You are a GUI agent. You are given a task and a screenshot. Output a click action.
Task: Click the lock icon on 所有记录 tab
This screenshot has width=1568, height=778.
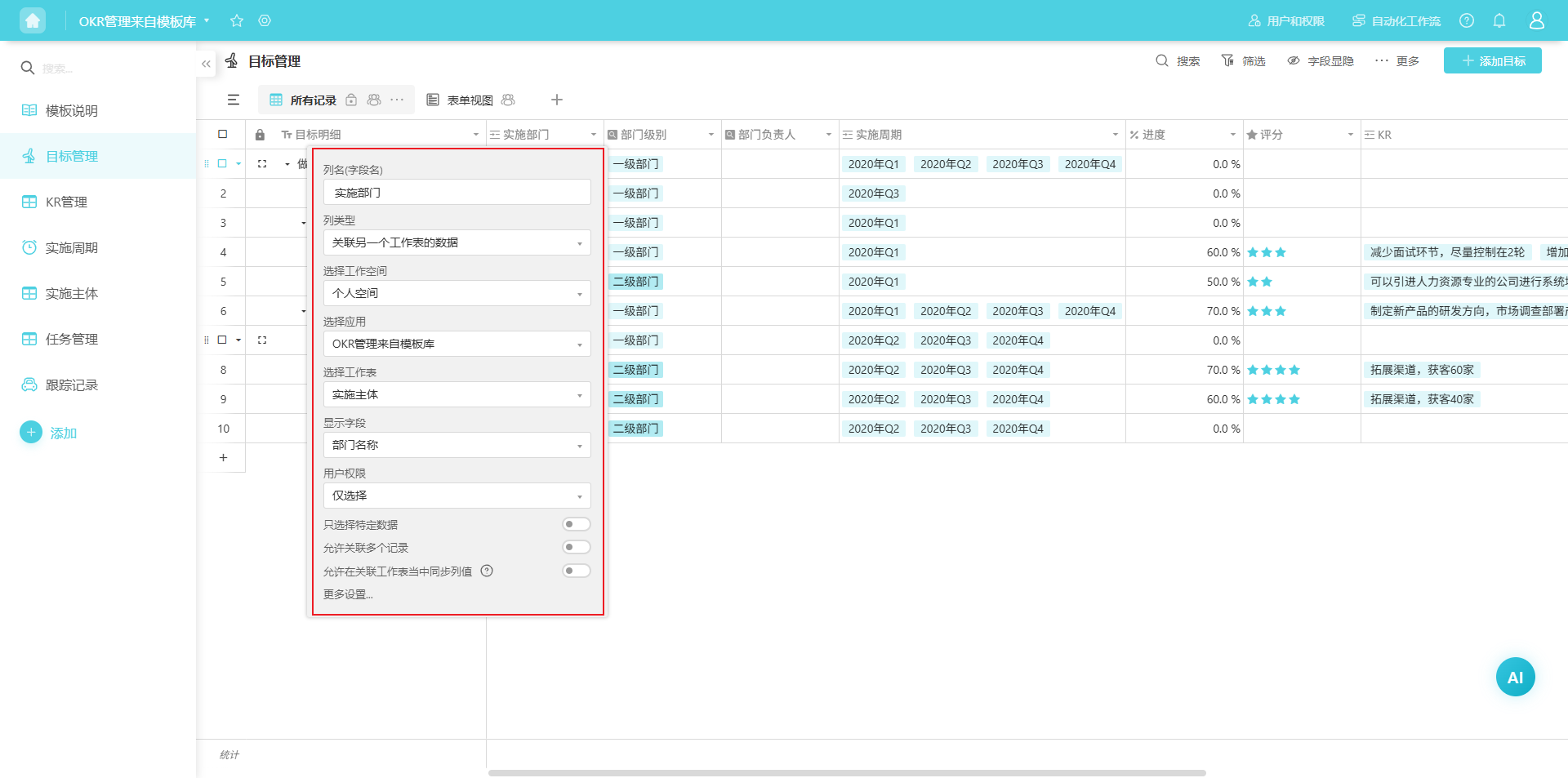coord(351,100)
